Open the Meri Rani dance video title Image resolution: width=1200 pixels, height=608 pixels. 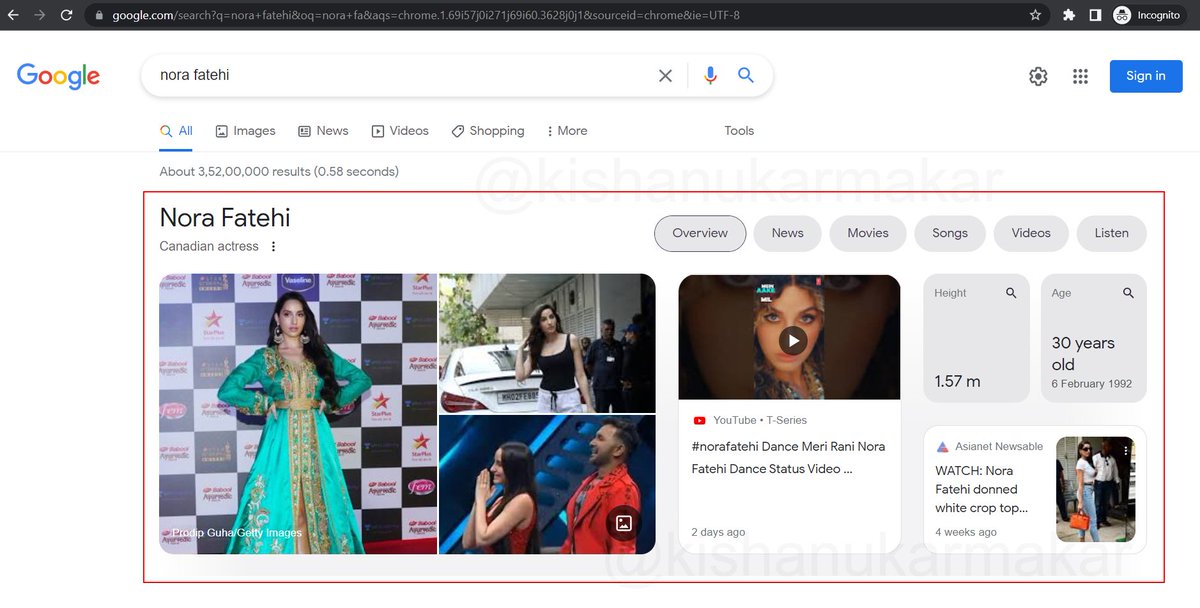coord(788,458)
